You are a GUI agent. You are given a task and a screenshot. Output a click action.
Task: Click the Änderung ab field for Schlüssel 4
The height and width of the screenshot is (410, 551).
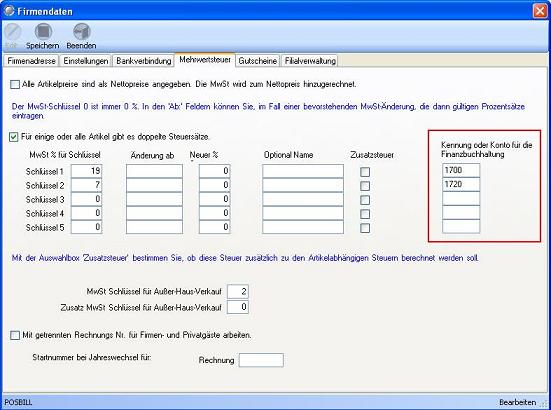[x=155, y=213]
